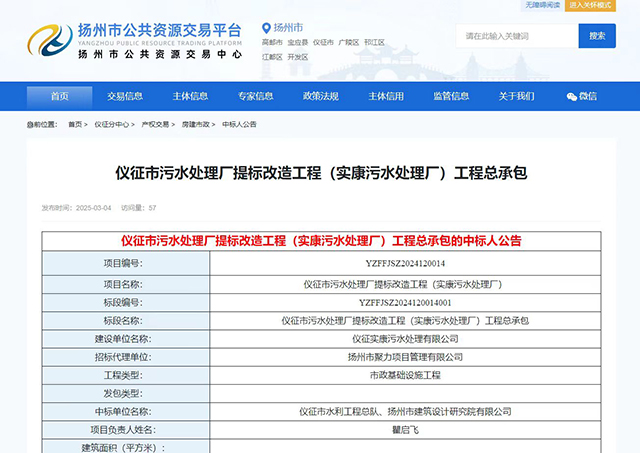640x453 pixels.
Task: Click the 项目负责人姓名 label cell
Action: [x=126, y=430]
